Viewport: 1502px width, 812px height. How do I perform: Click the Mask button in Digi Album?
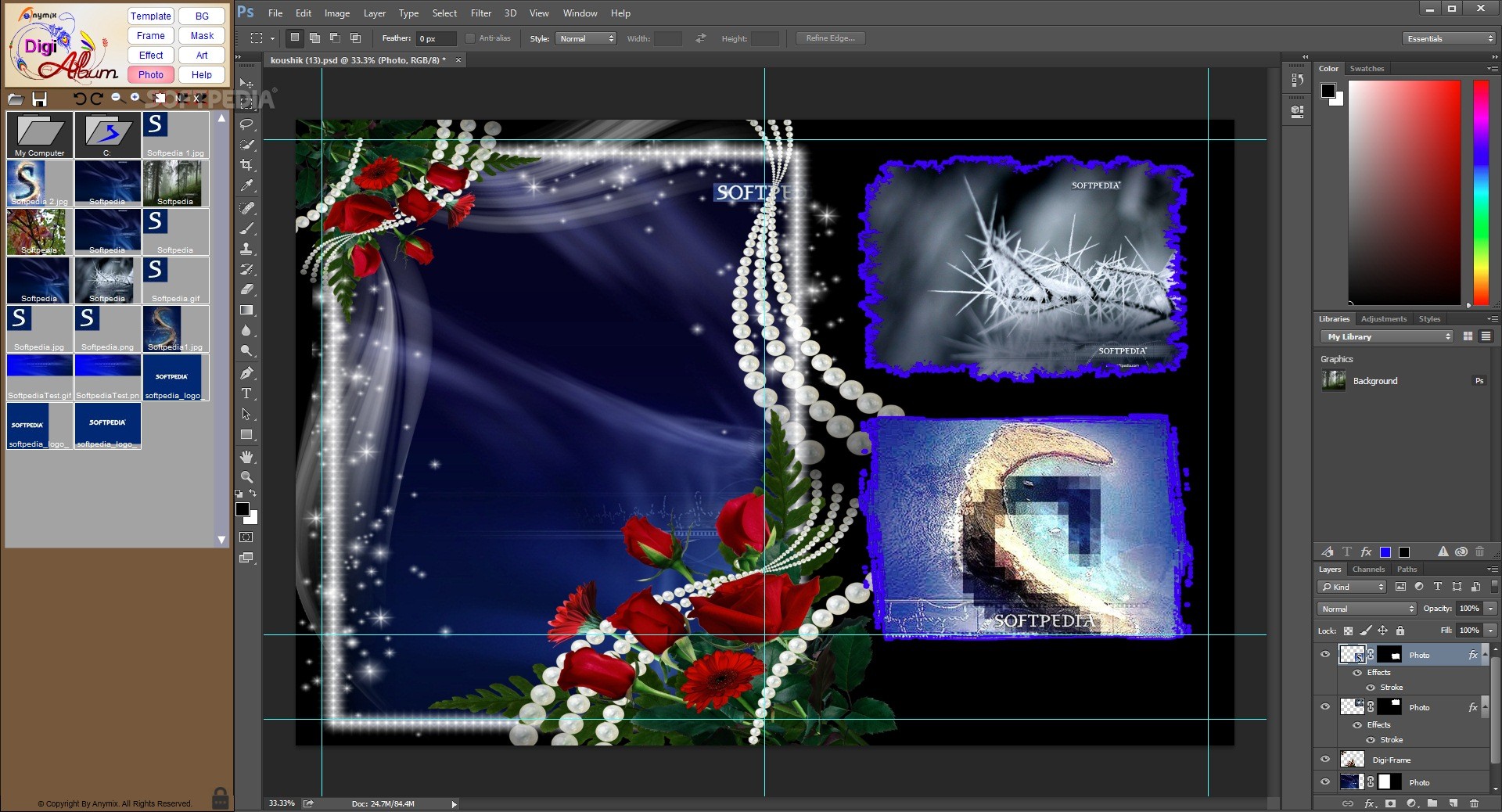tap(202, 35)
